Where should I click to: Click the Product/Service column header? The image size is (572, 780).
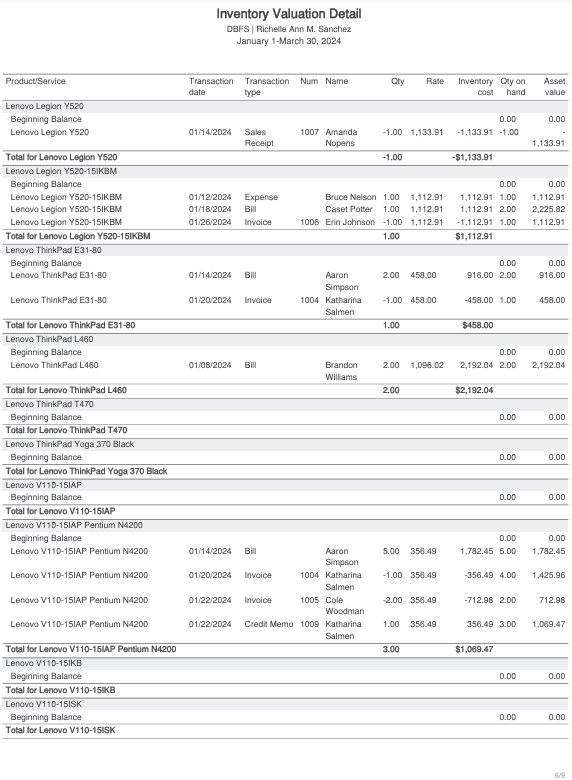tap(35, 81)
